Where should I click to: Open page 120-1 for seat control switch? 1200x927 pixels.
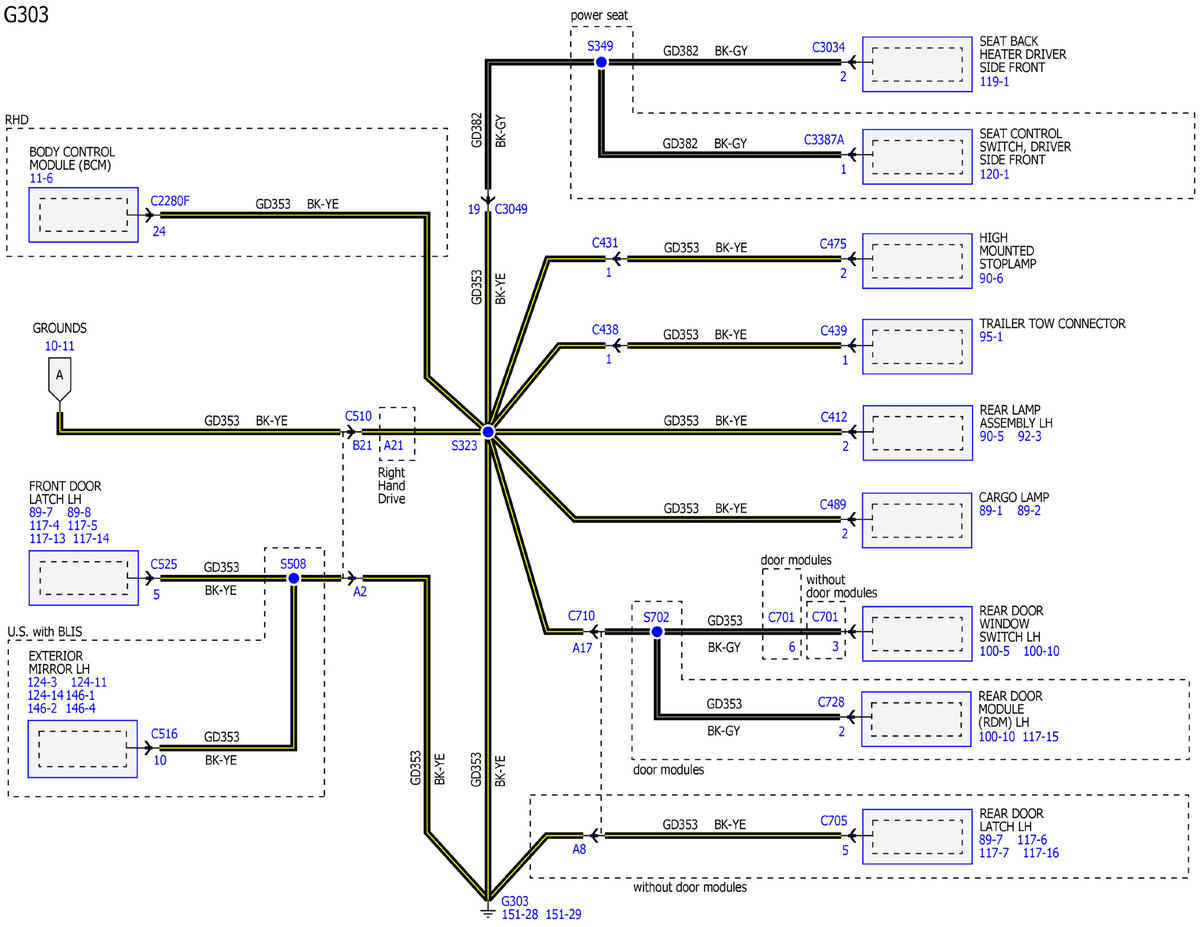995,174
